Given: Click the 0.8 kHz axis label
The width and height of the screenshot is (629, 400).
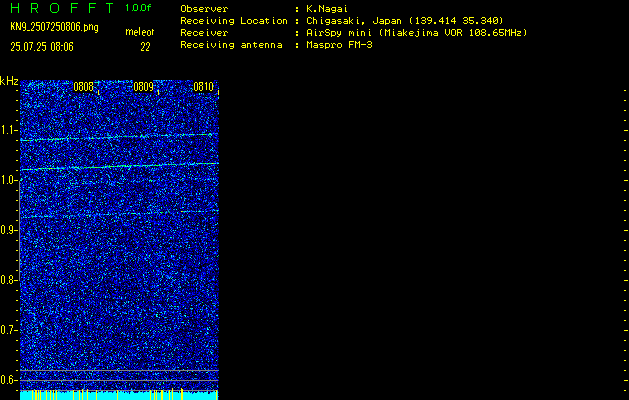Looking at the screenshot, I should (7, 280).
